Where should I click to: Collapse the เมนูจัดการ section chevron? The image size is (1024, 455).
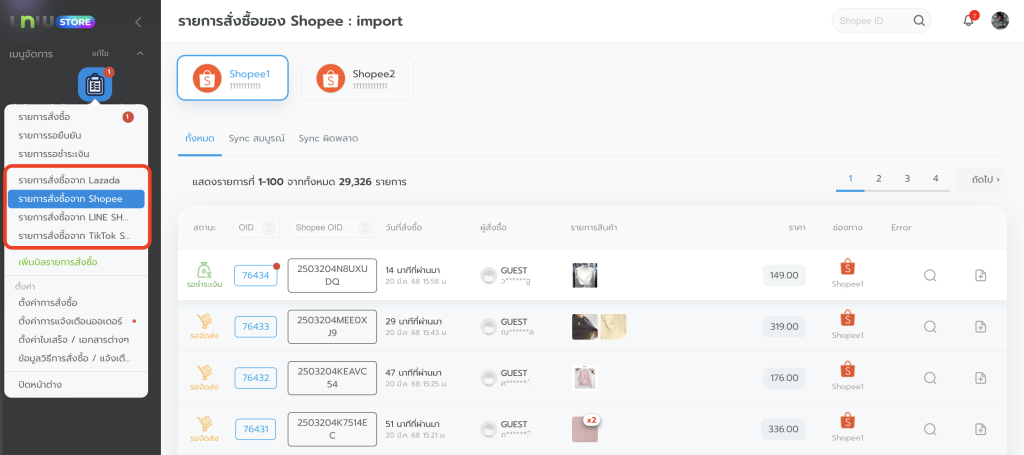coord(140,52)
